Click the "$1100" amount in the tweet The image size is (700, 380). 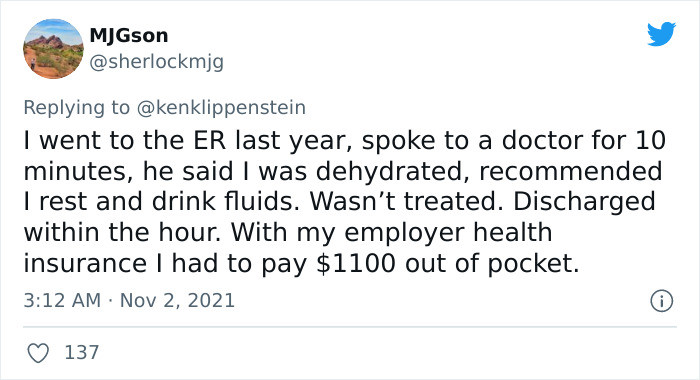356,263
